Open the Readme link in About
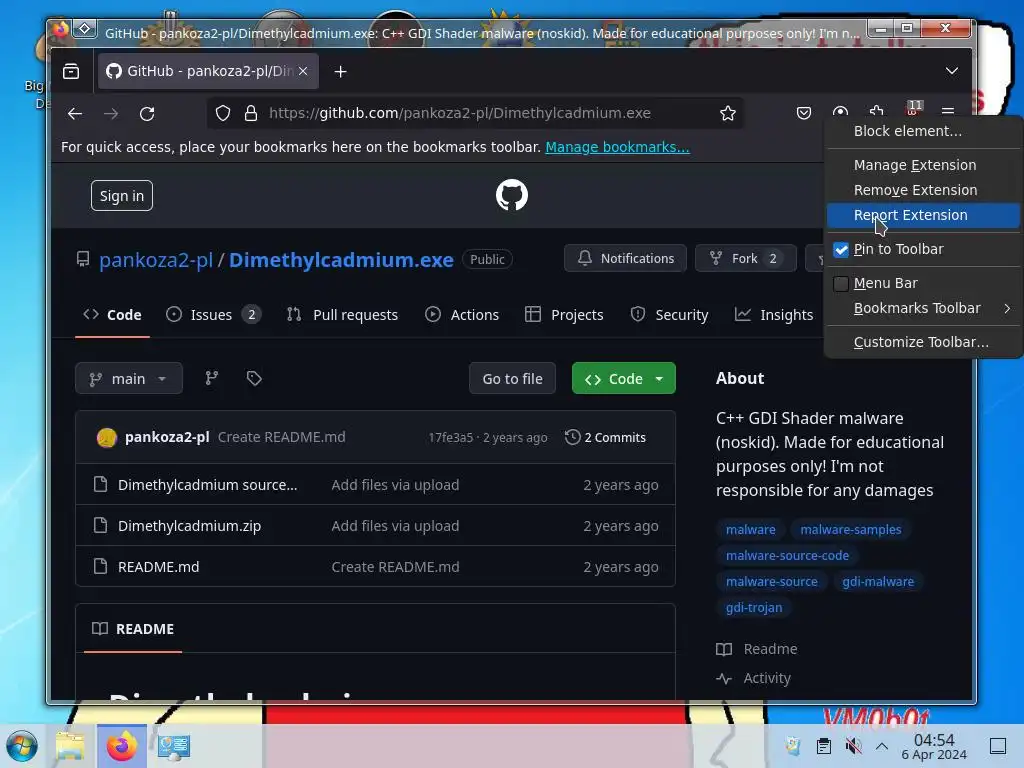The width and height of the screenshot is (1024, 768). (758, 649)
